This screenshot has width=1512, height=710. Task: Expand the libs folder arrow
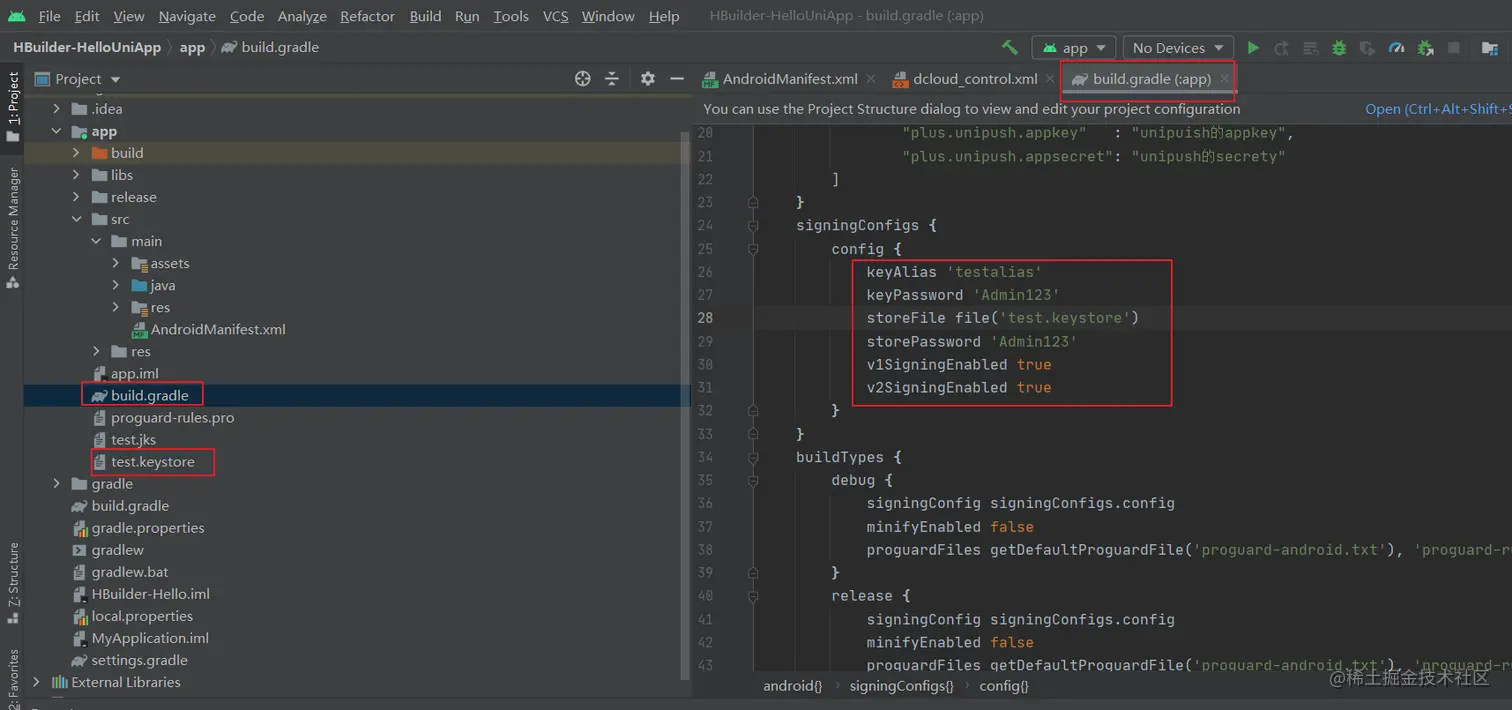coord(77,175)
